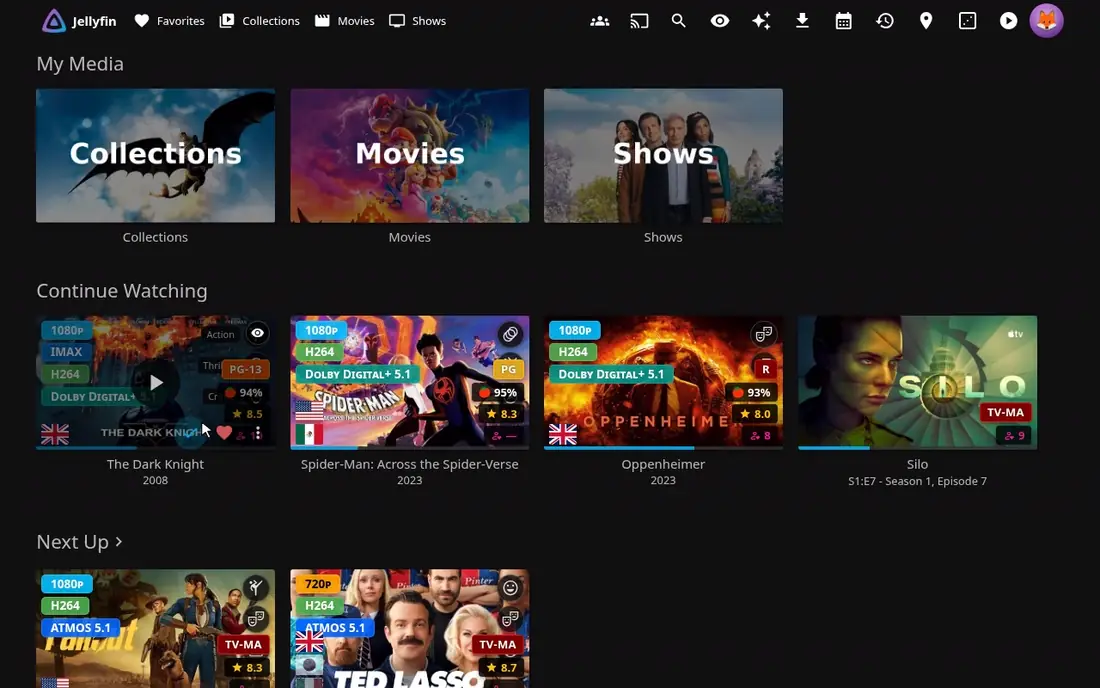Open the Shows library card

[x=663, y=155]
